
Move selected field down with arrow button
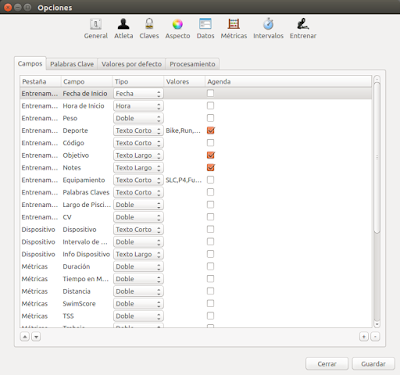pyautogui.click(x=36, y=337)
